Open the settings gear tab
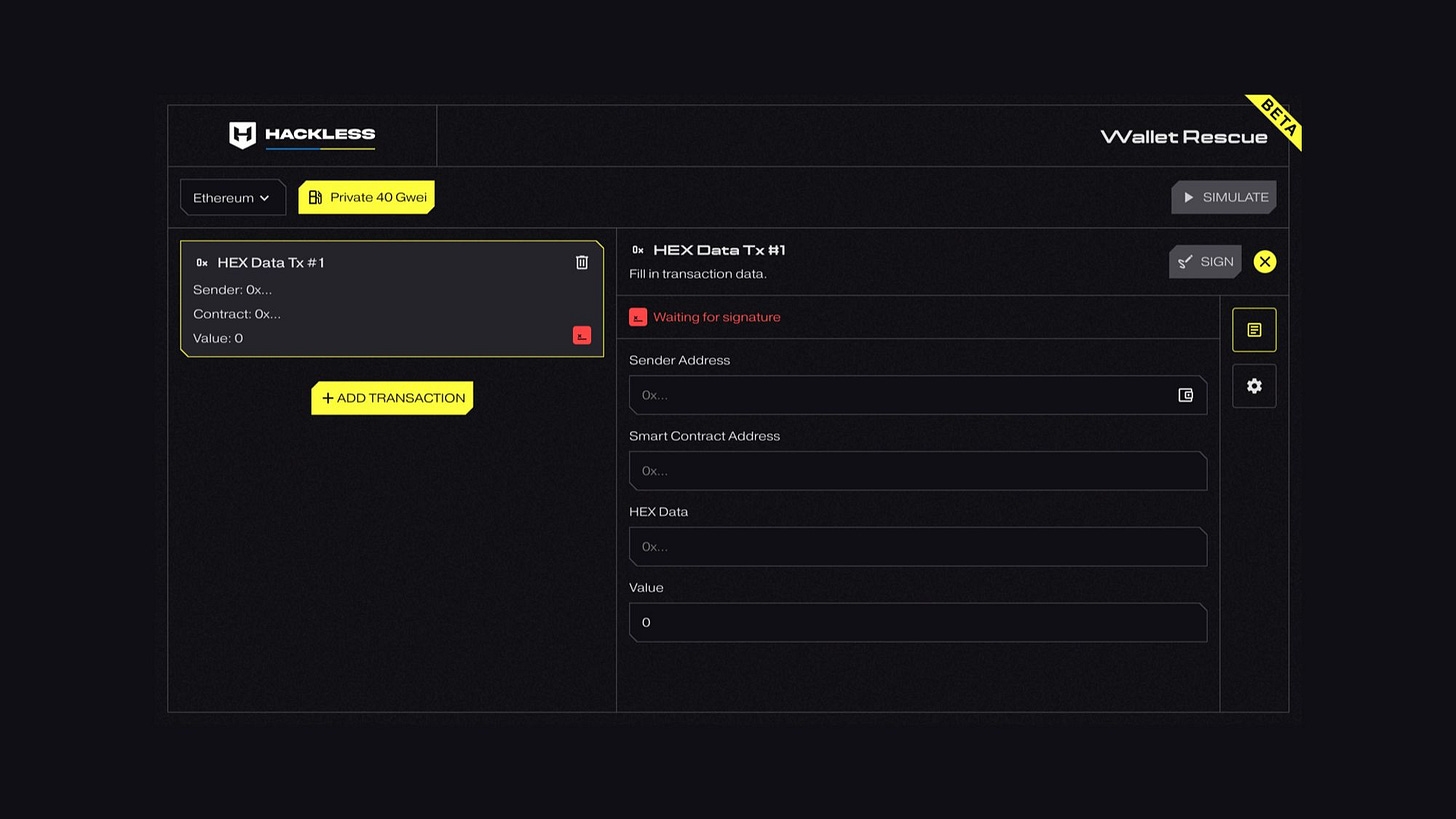 coord(1254,386)
